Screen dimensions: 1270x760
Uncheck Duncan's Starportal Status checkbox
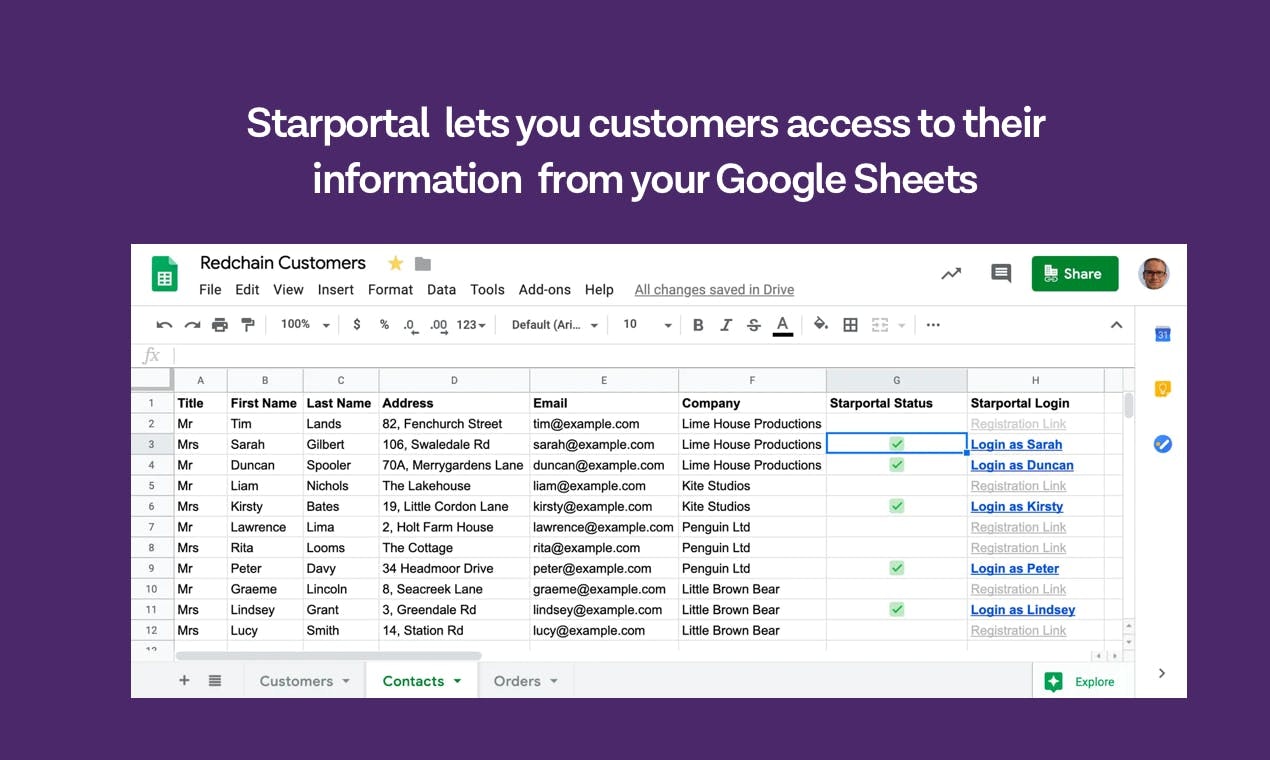point(895,464)
